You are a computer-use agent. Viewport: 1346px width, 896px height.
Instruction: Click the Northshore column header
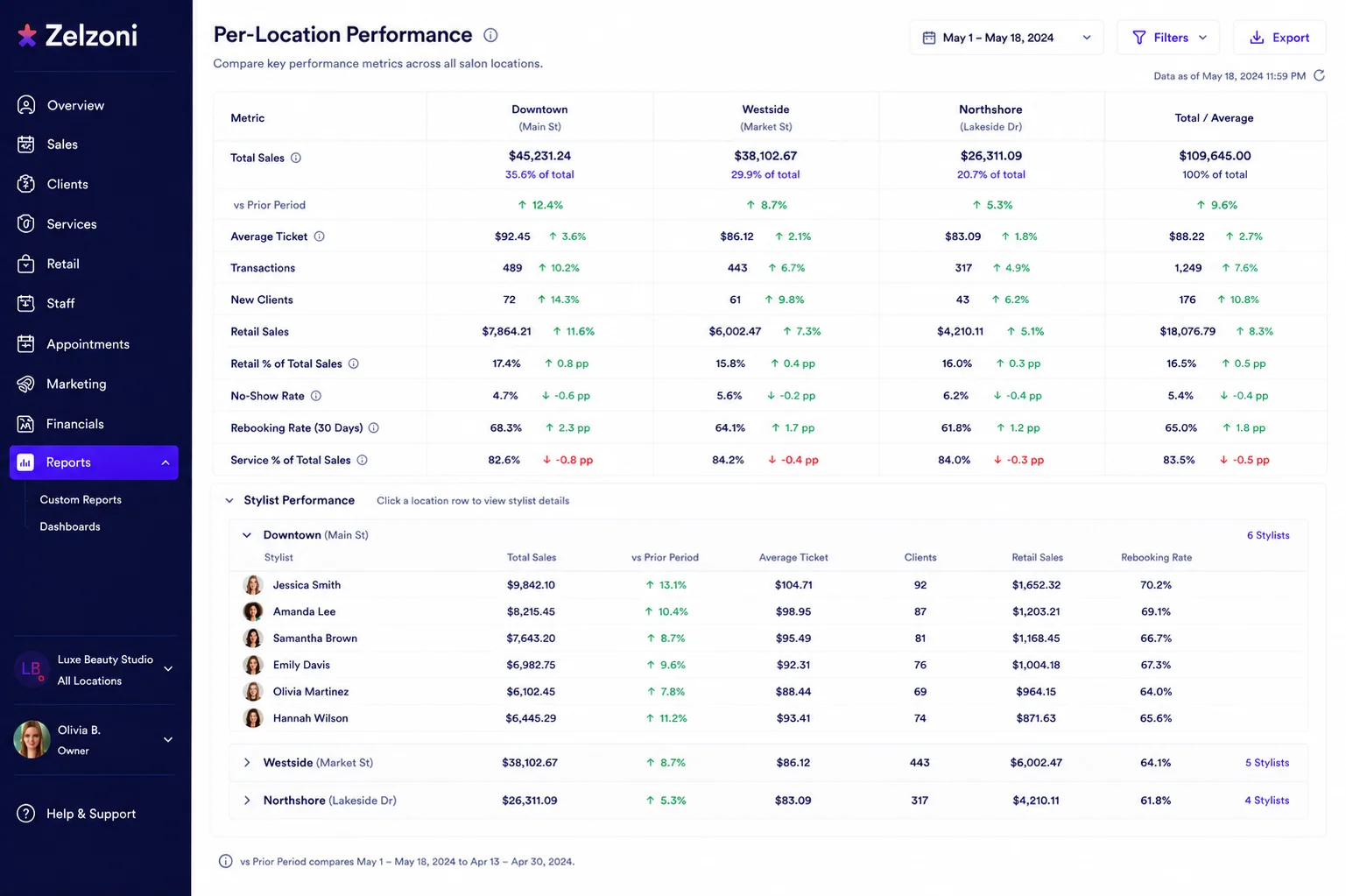pos(990,117)
